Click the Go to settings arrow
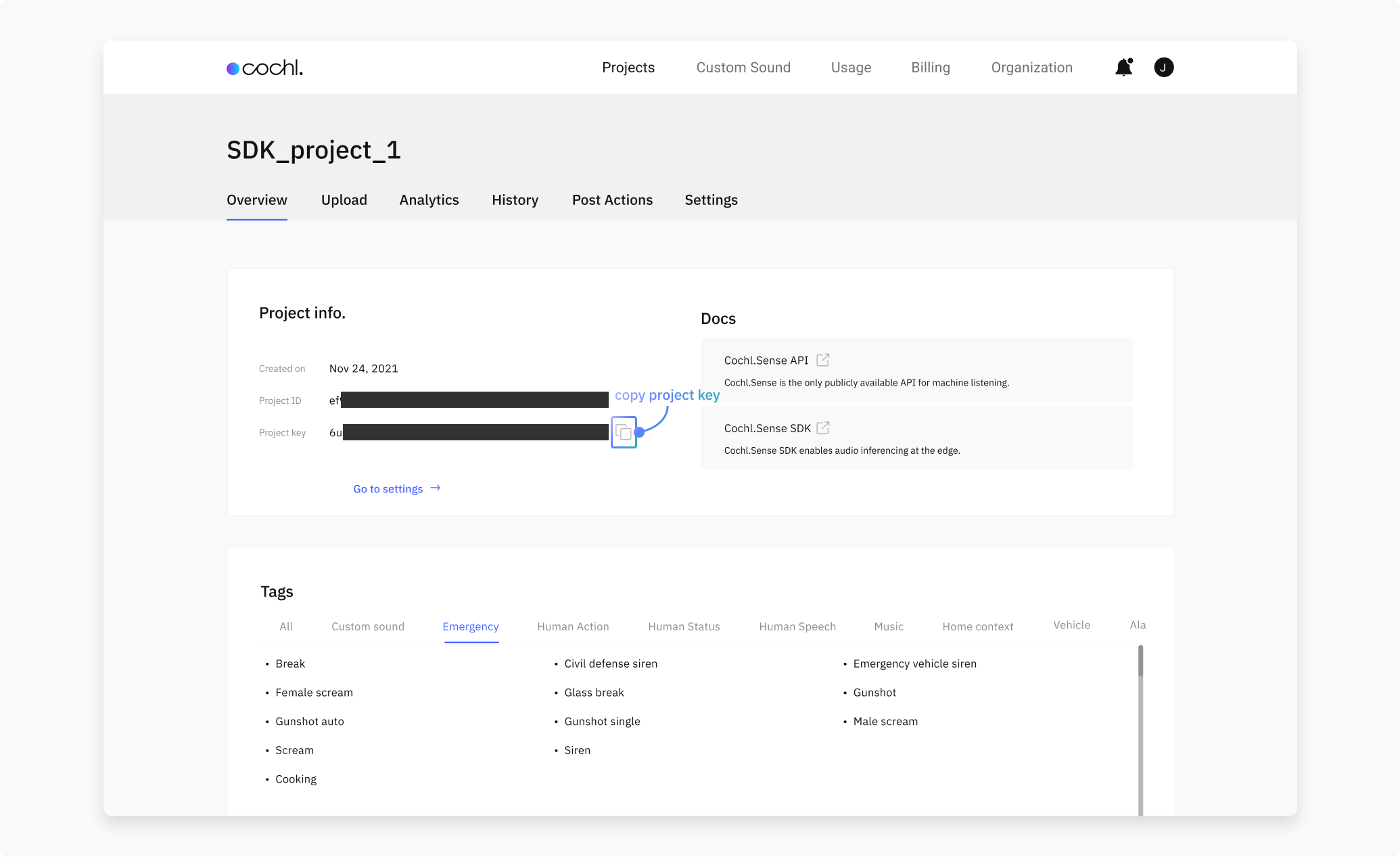 [x=436, y=488]
